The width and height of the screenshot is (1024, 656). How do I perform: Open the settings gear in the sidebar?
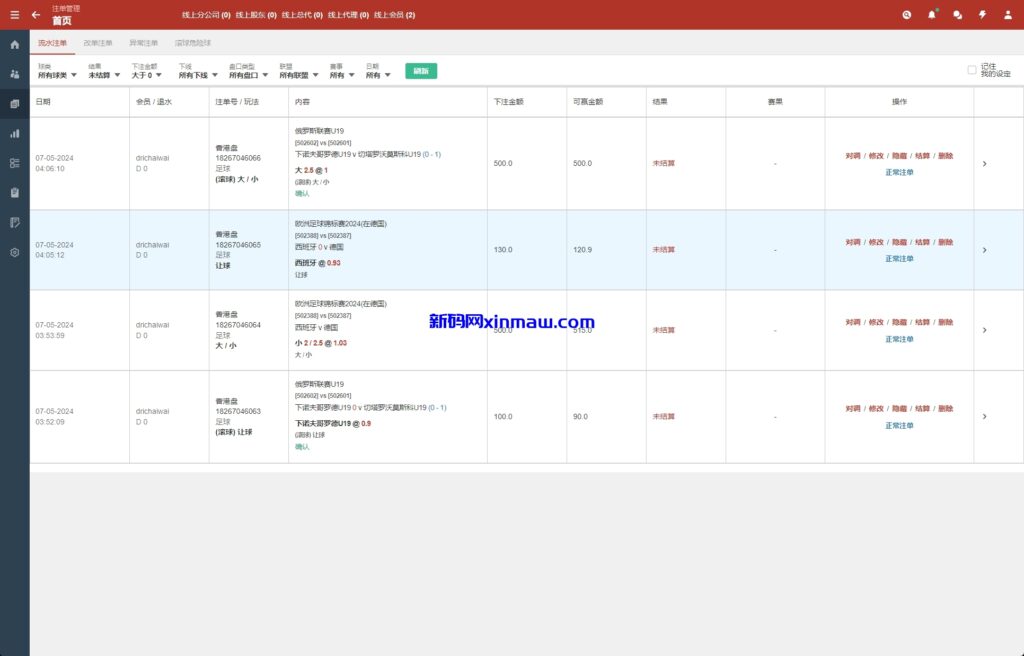[14, 250]
